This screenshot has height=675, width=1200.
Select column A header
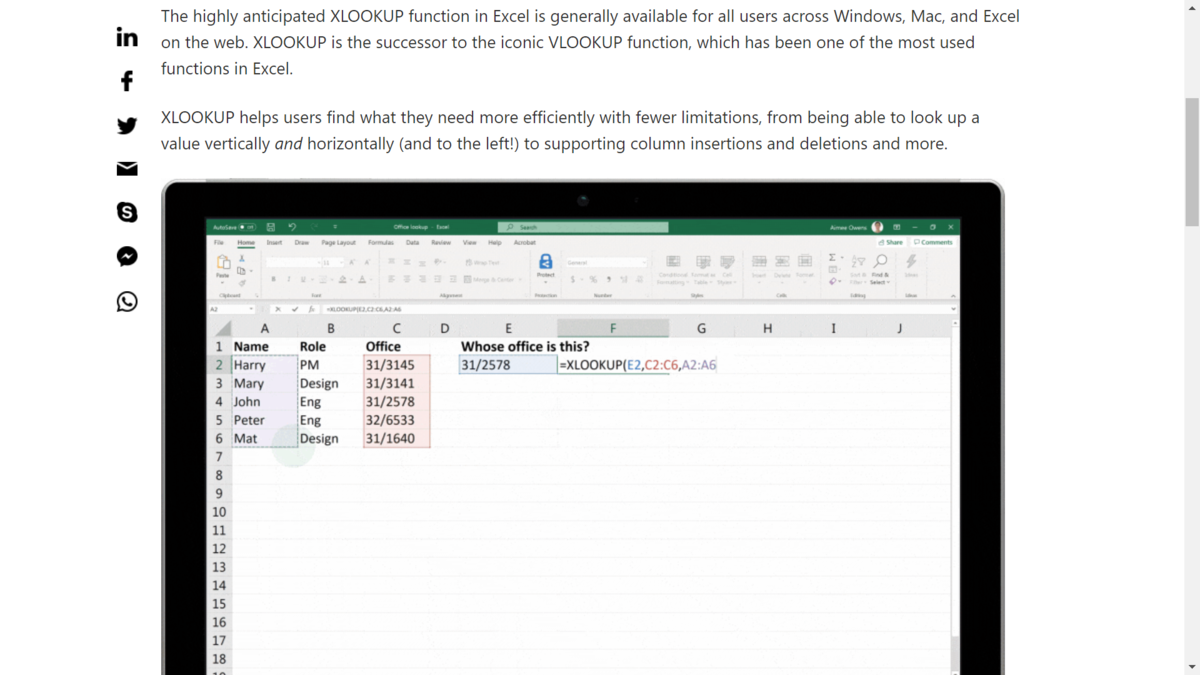click(x=264, y=328)
